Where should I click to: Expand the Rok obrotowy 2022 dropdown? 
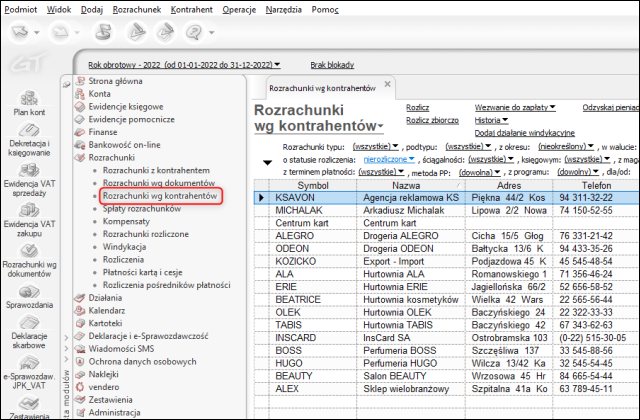(183, 63)
